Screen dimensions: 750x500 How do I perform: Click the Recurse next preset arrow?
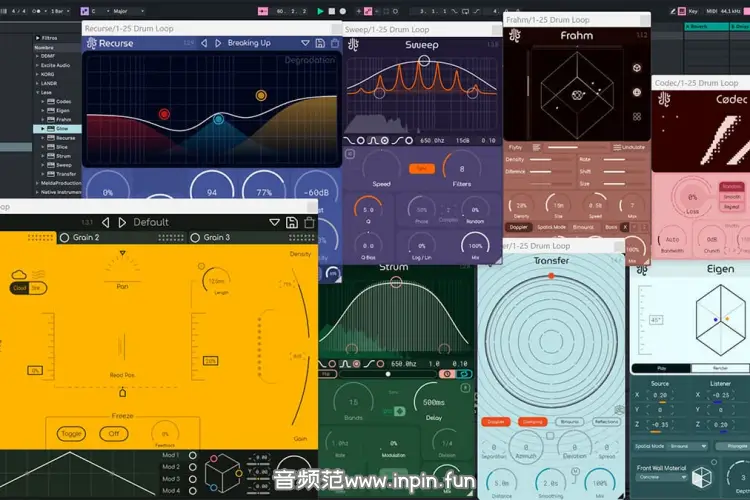tap(218, 43)
